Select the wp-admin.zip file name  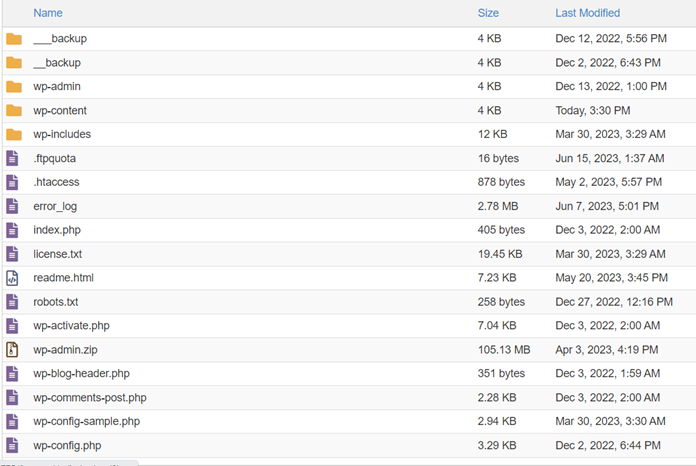pos(65,350)
